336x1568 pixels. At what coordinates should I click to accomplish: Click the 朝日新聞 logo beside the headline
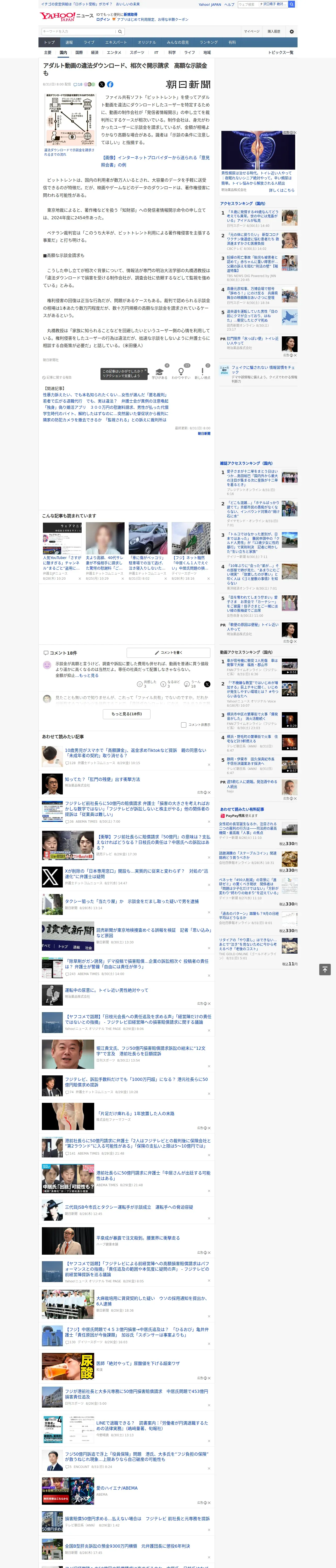tap(188, 85)
